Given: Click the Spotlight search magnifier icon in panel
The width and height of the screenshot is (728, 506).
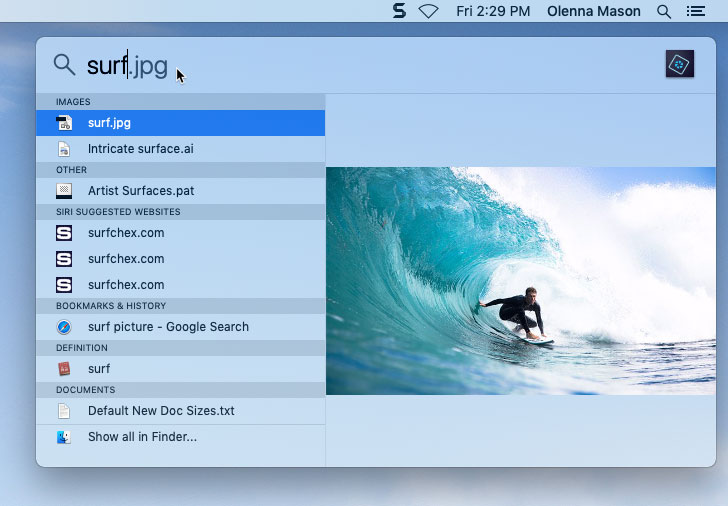Looking at the screenshot, I should pos(64,65).
